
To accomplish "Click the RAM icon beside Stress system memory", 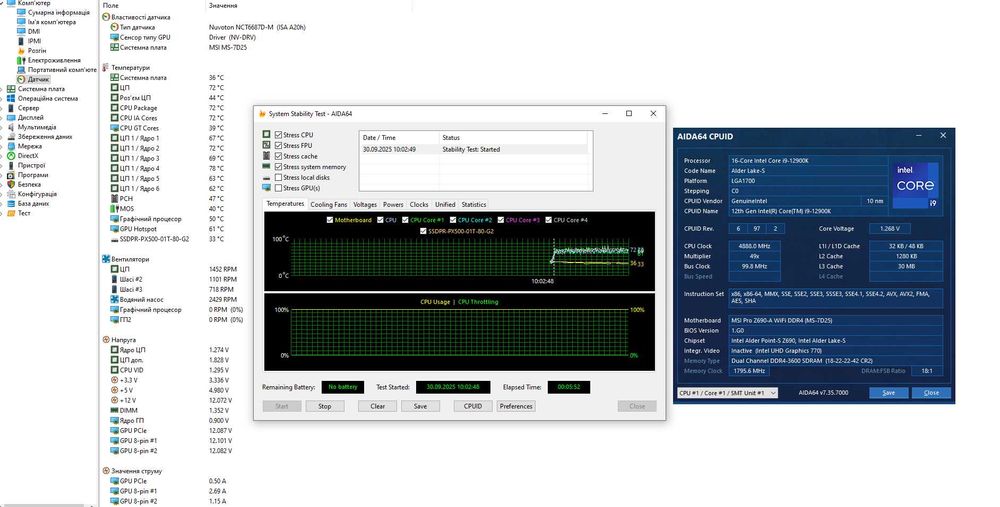I will (267, 167).
